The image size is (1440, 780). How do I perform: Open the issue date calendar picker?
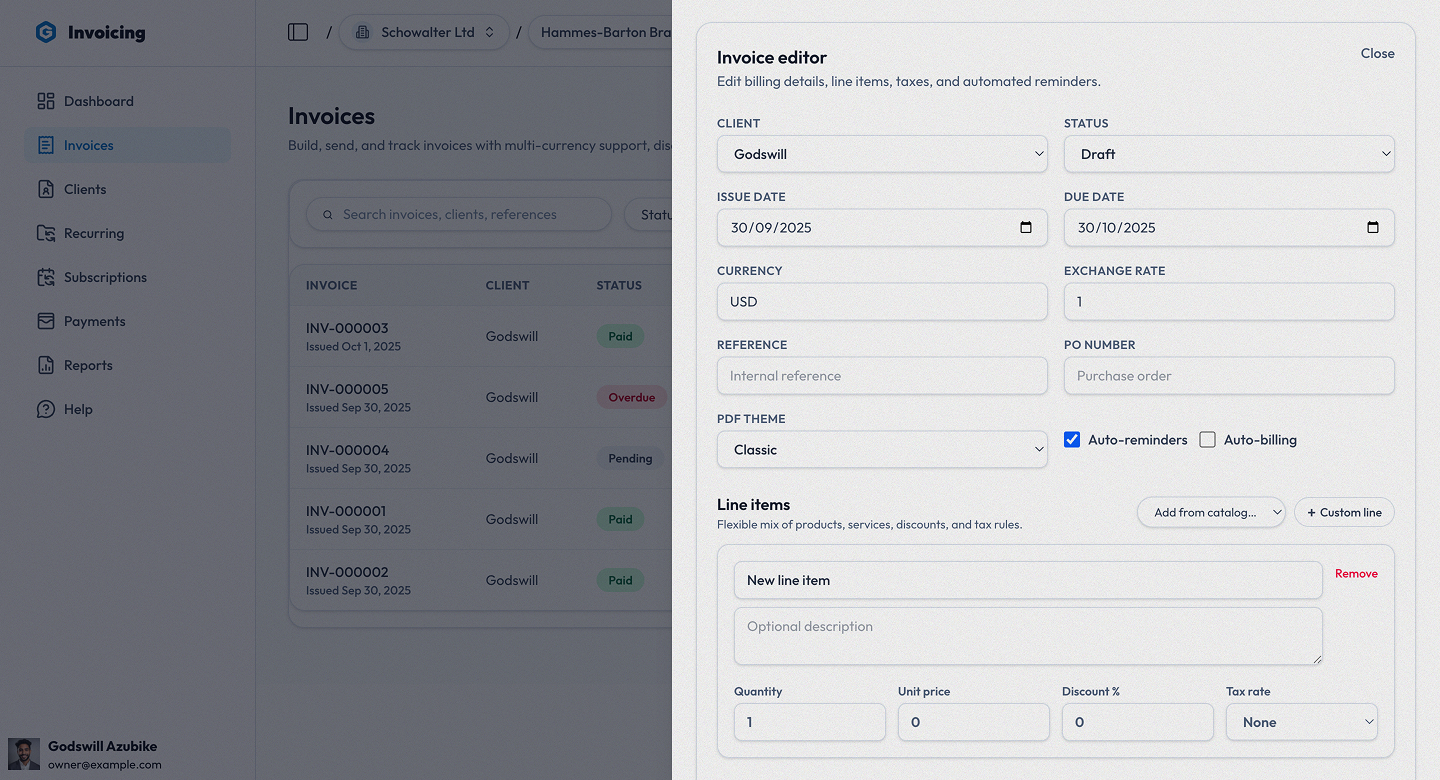pyautogui.click(x=1026, y=228)
